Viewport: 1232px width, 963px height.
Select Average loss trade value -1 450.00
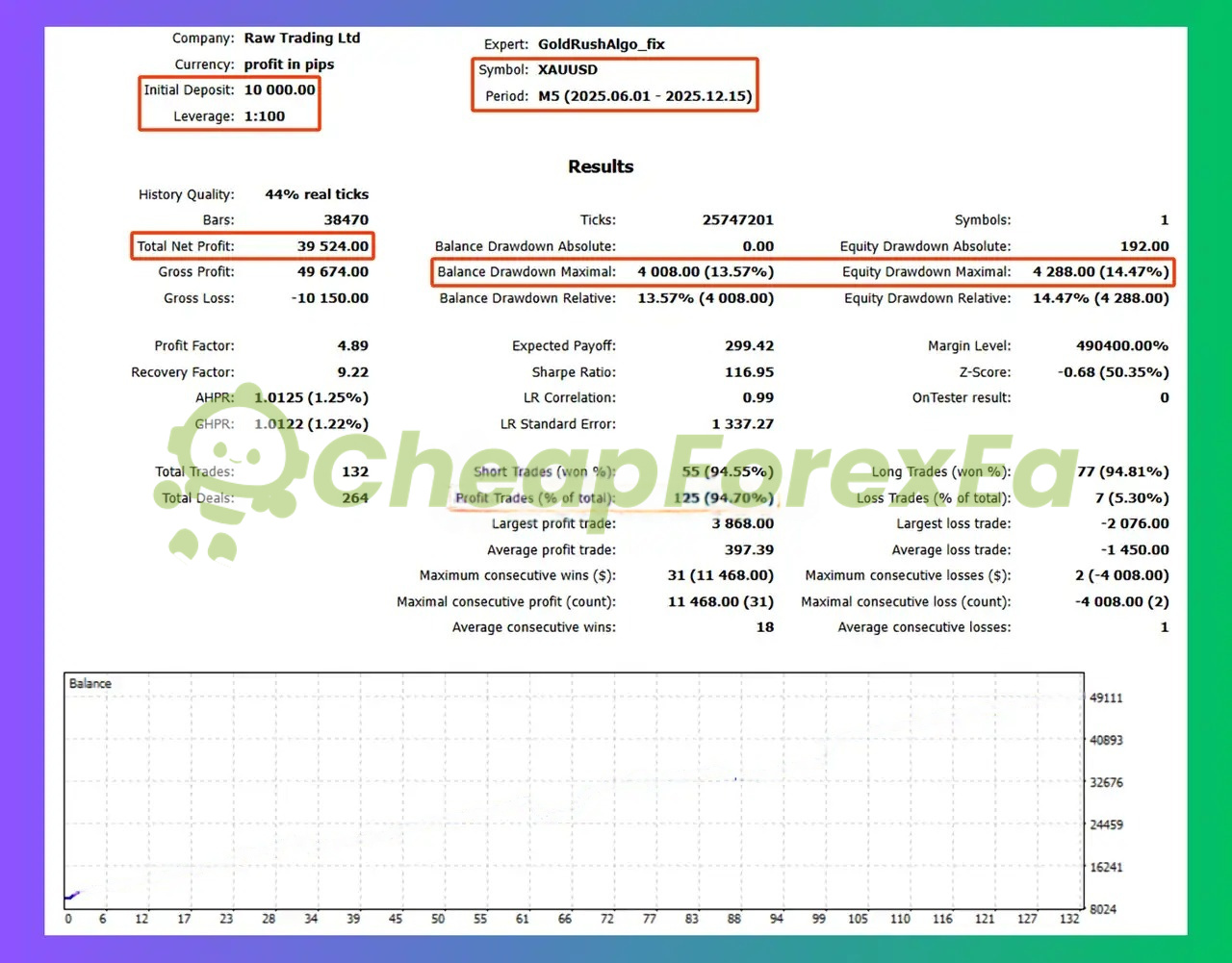pyautogui.click(x=1135, y=550)
